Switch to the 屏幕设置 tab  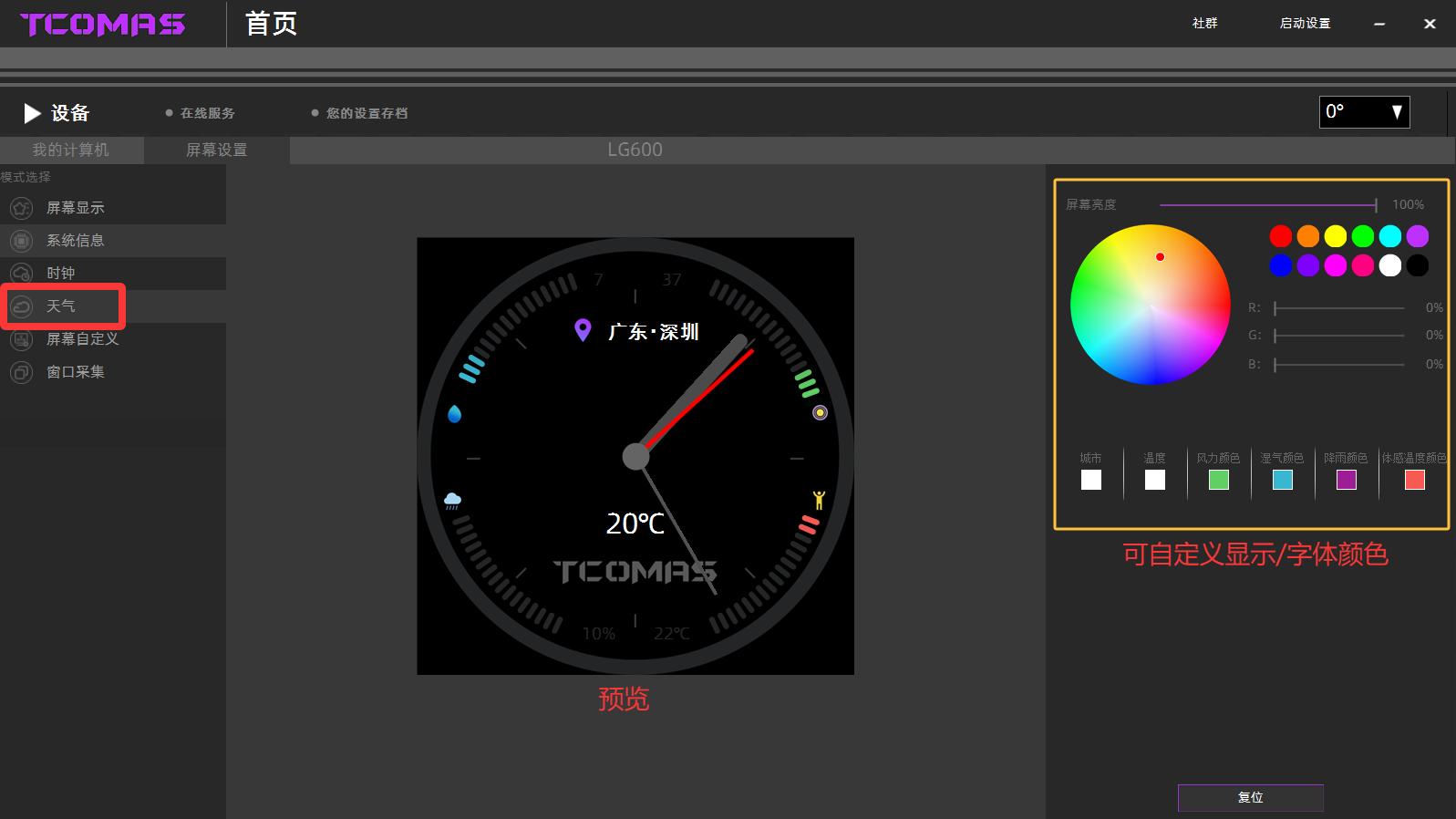coord(217,150)
